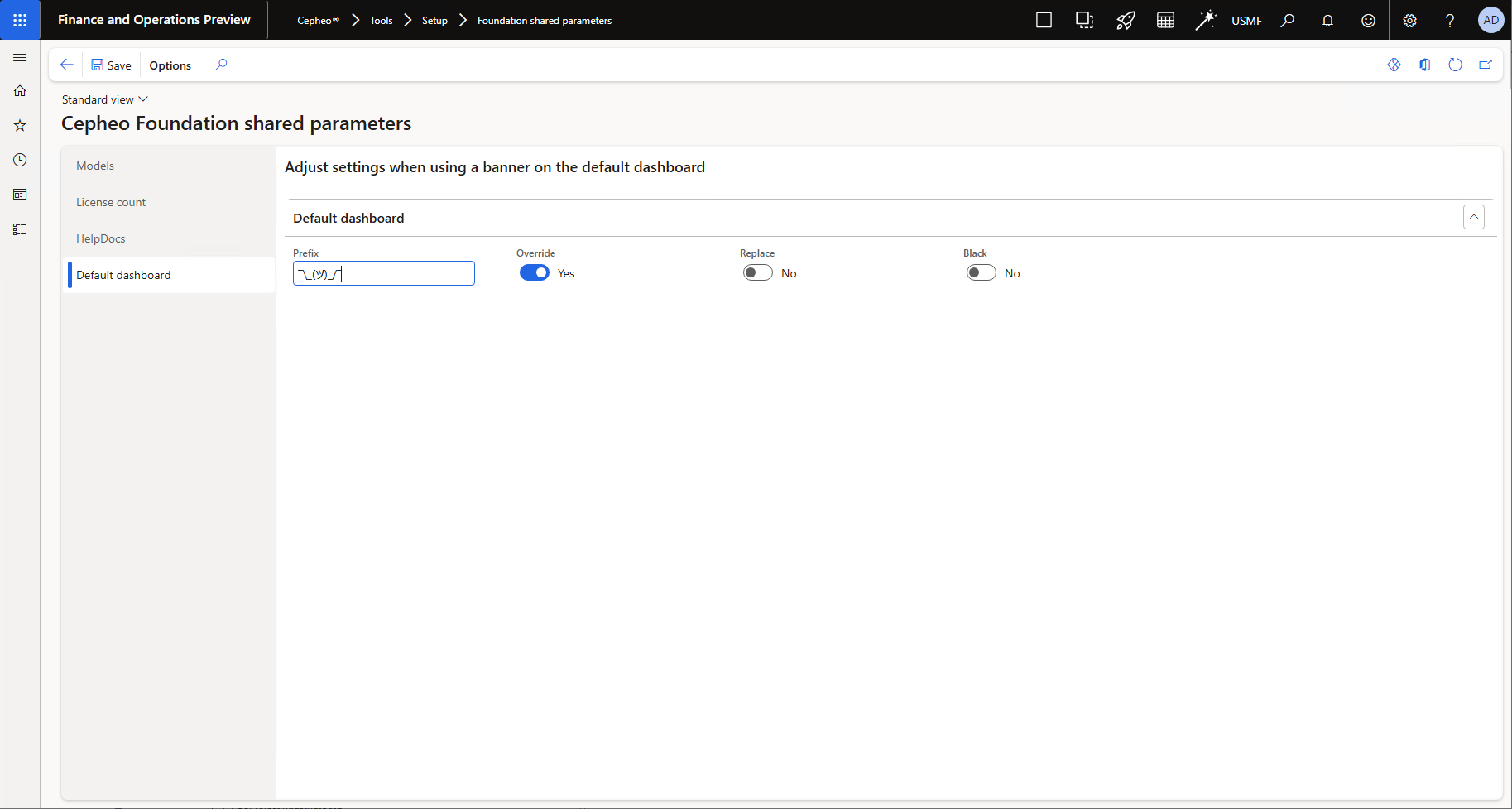Click the Setup breadcrumb link

(x=434, y=21)
